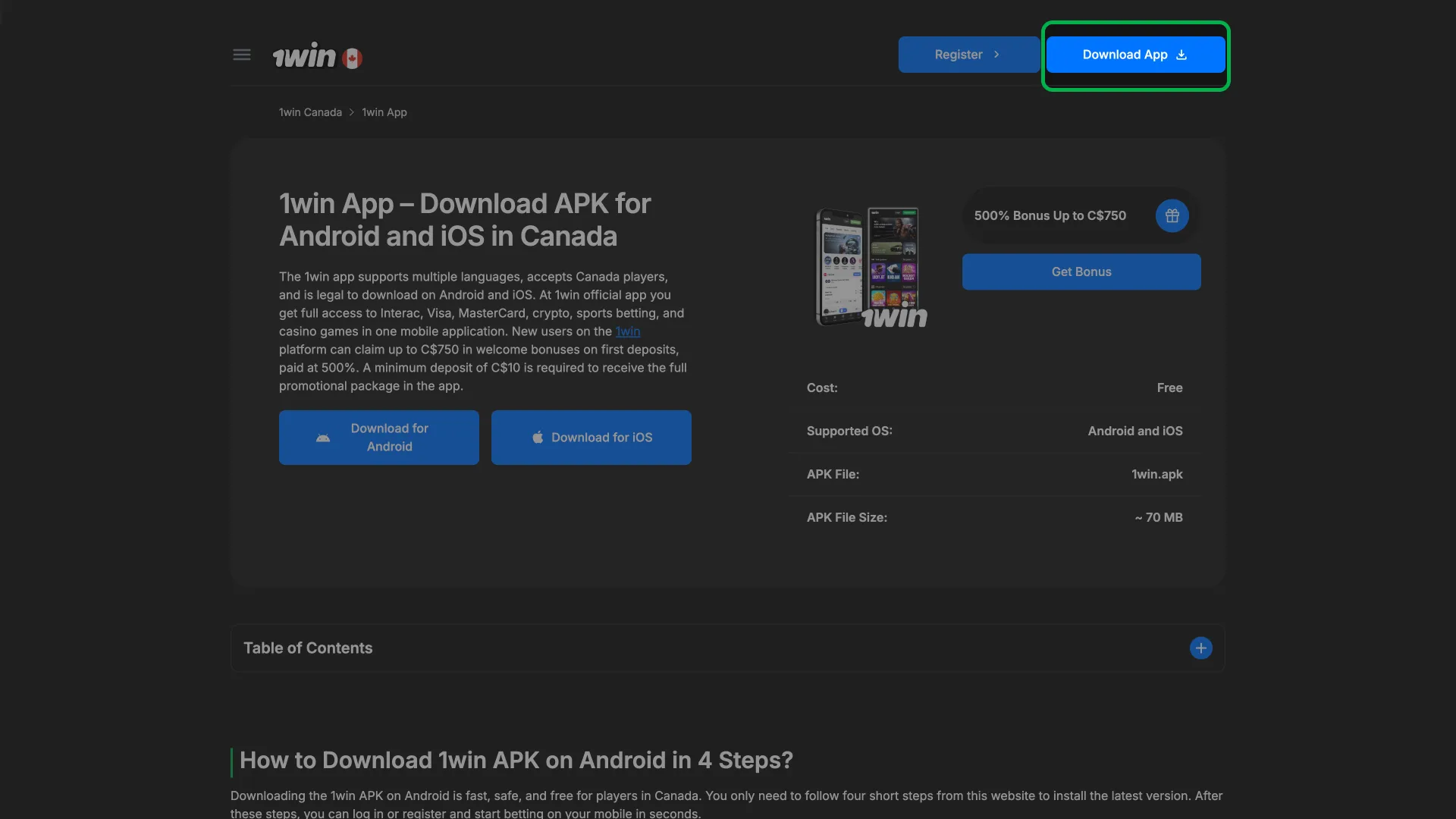Click the 1win app phones thumbnail
Image resolution: width=1456 pixels, height=819 pixels.
(x=870, y=267)
